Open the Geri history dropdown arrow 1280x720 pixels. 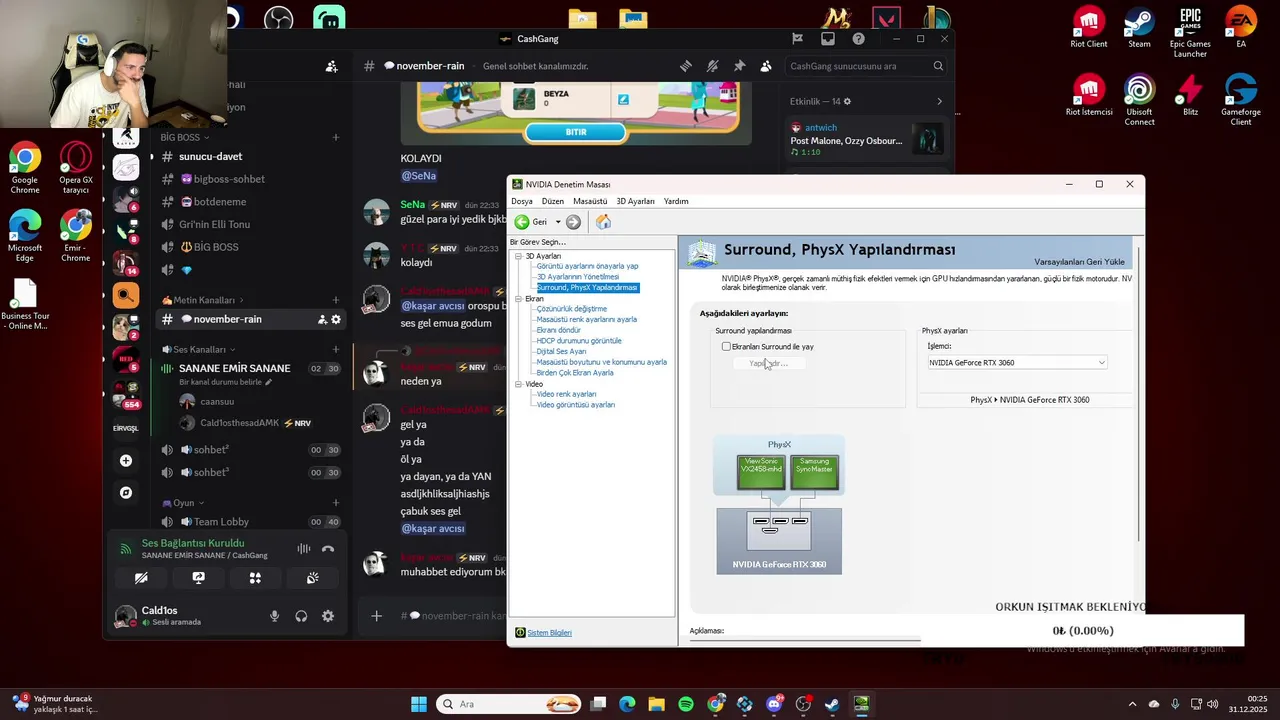click(x=556, y=222)
